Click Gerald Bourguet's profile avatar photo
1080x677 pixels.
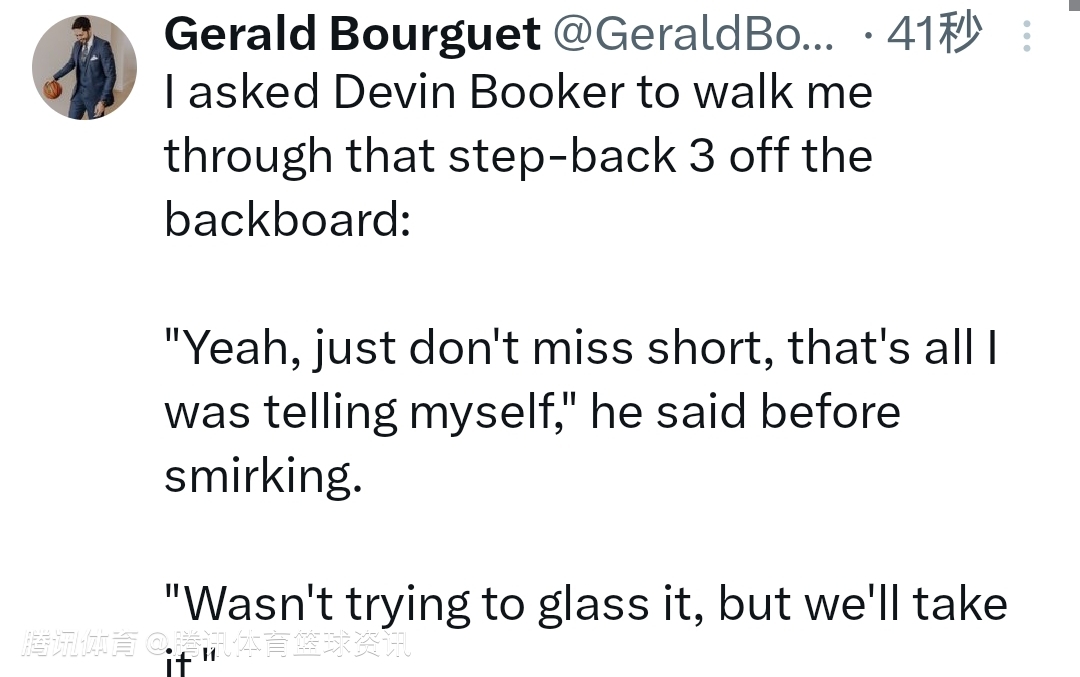(x=84, y=68)
